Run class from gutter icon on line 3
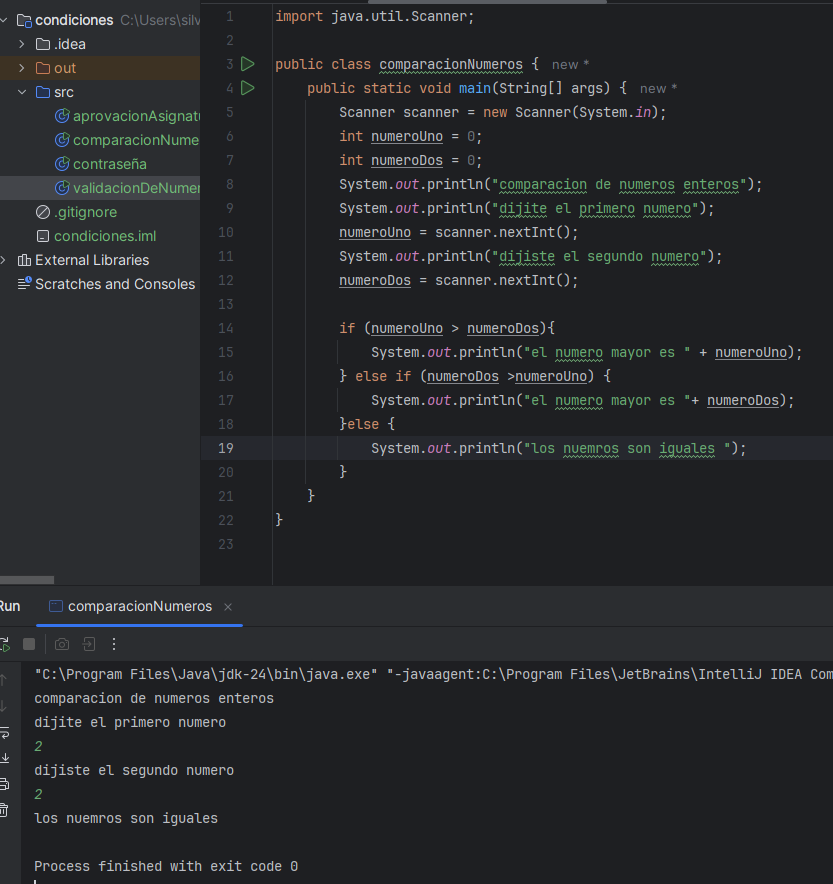833x884 pixels. (x=247, y=64)
